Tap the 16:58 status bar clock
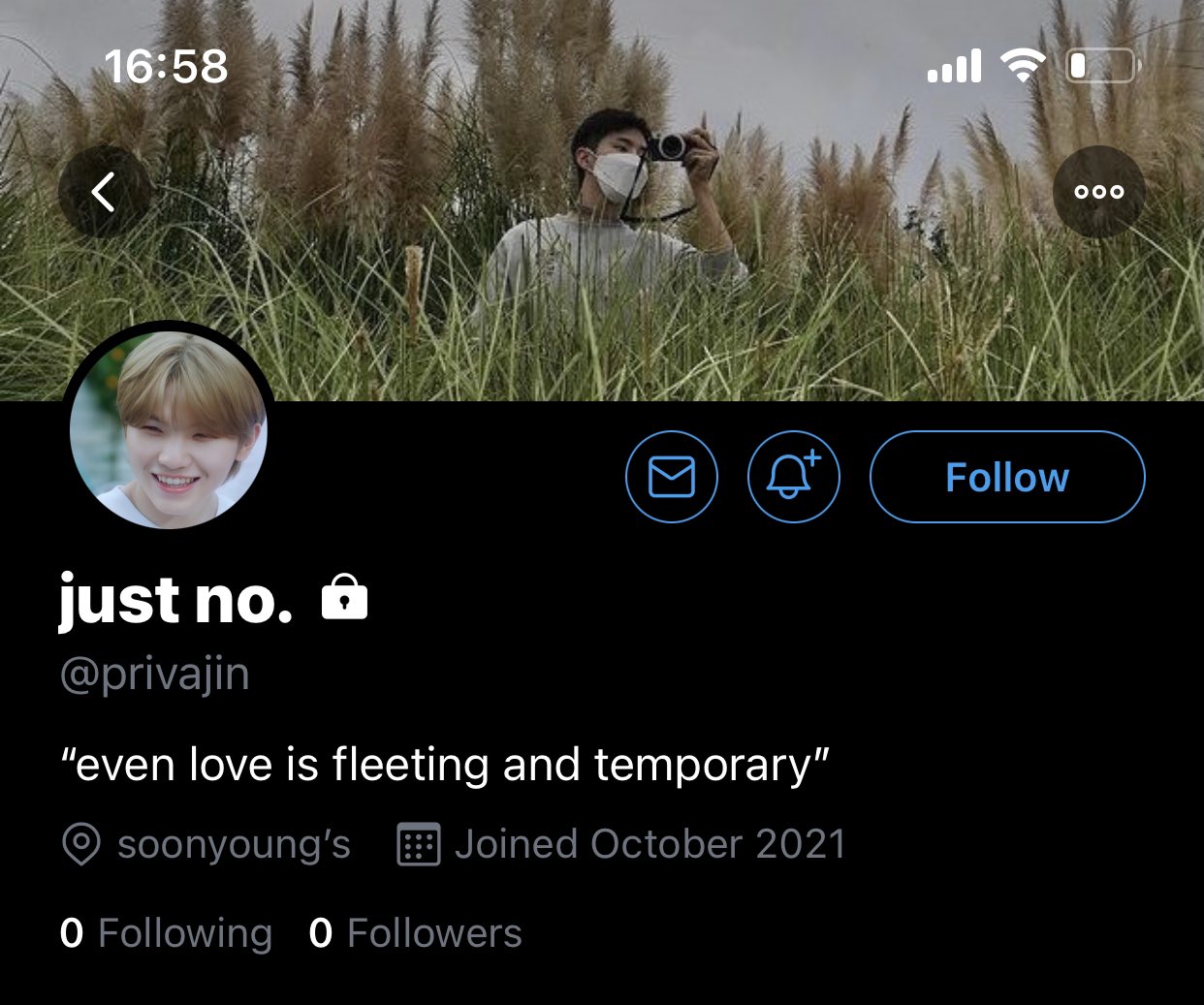This screenshot has height=1005, width=1204. 166,67
